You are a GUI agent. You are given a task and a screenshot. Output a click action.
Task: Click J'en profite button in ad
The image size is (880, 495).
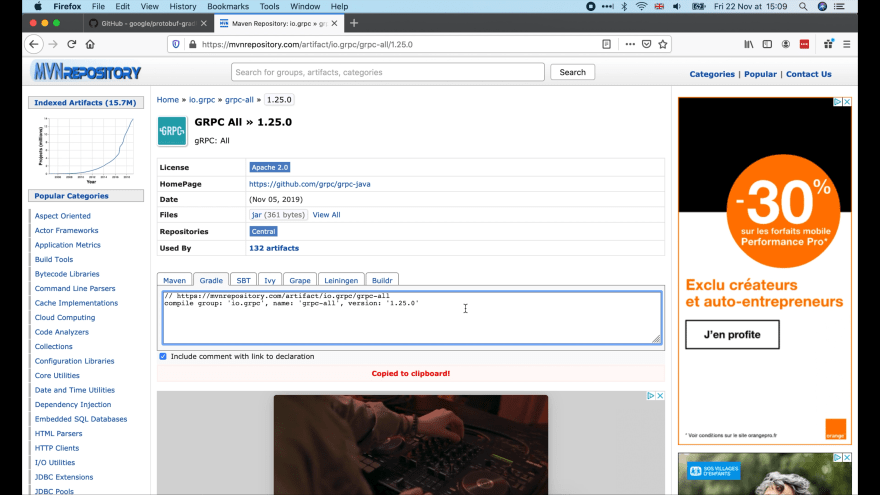click(x=732, y=334)
